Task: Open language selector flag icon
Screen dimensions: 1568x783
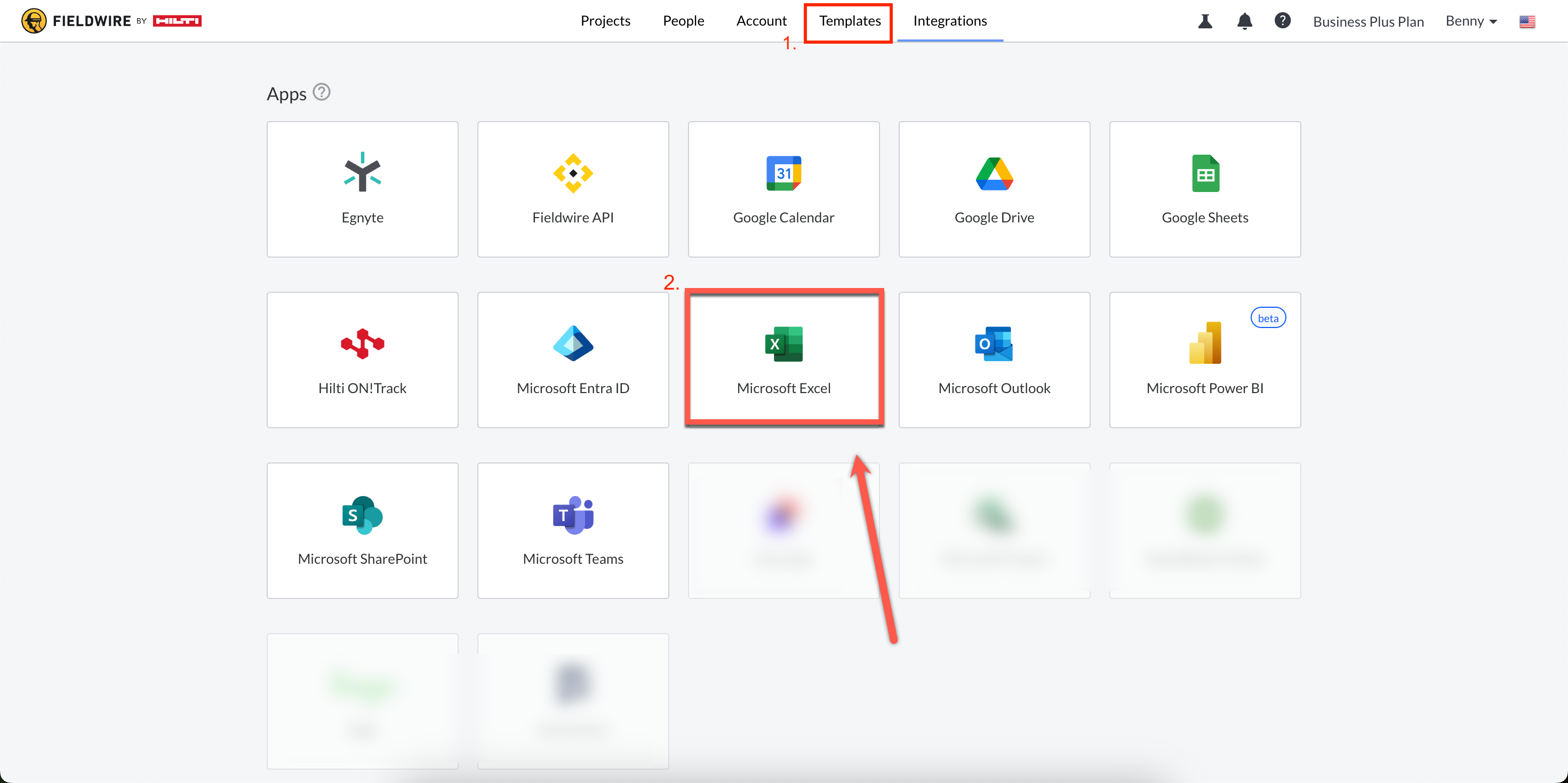Action: point(1526,22)
